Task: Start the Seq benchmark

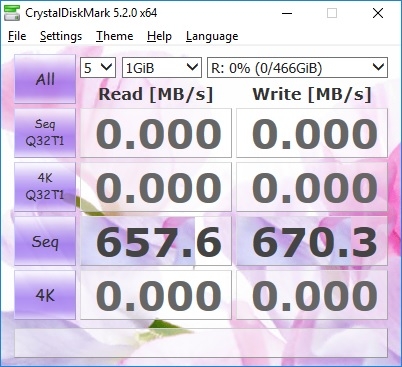Action: 45,241
